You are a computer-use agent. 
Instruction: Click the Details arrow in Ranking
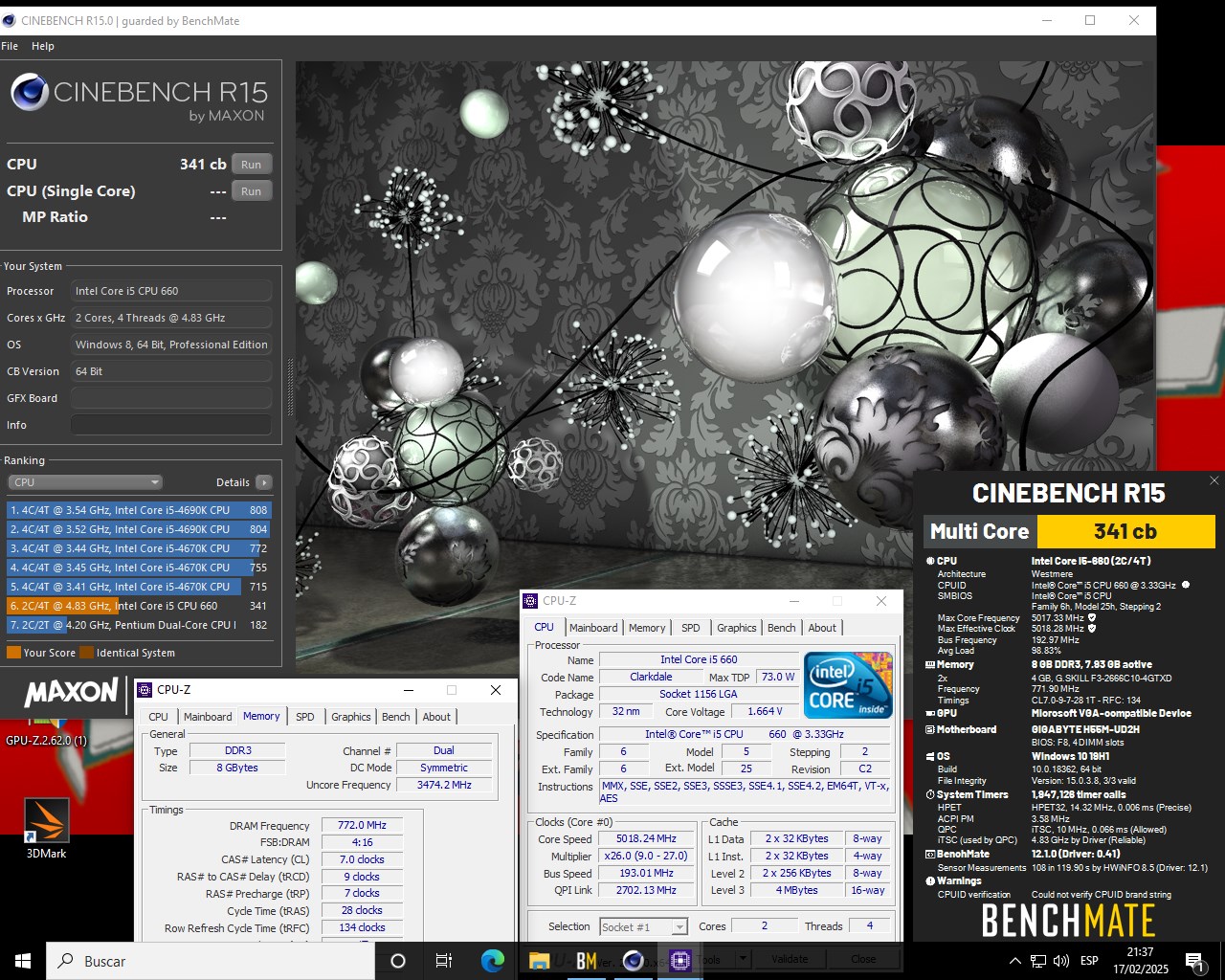coord(264,482)
